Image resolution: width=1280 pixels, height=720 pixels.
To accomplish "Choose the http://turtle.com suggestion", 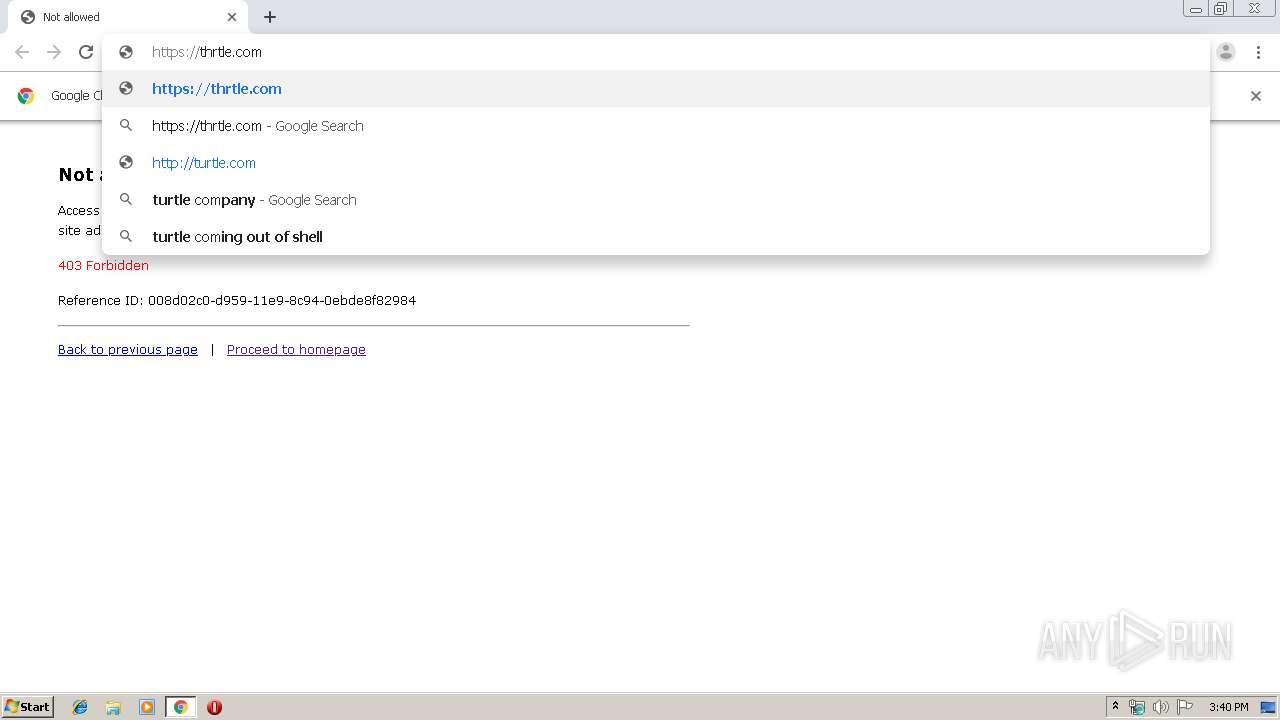I will pos(656,163).
